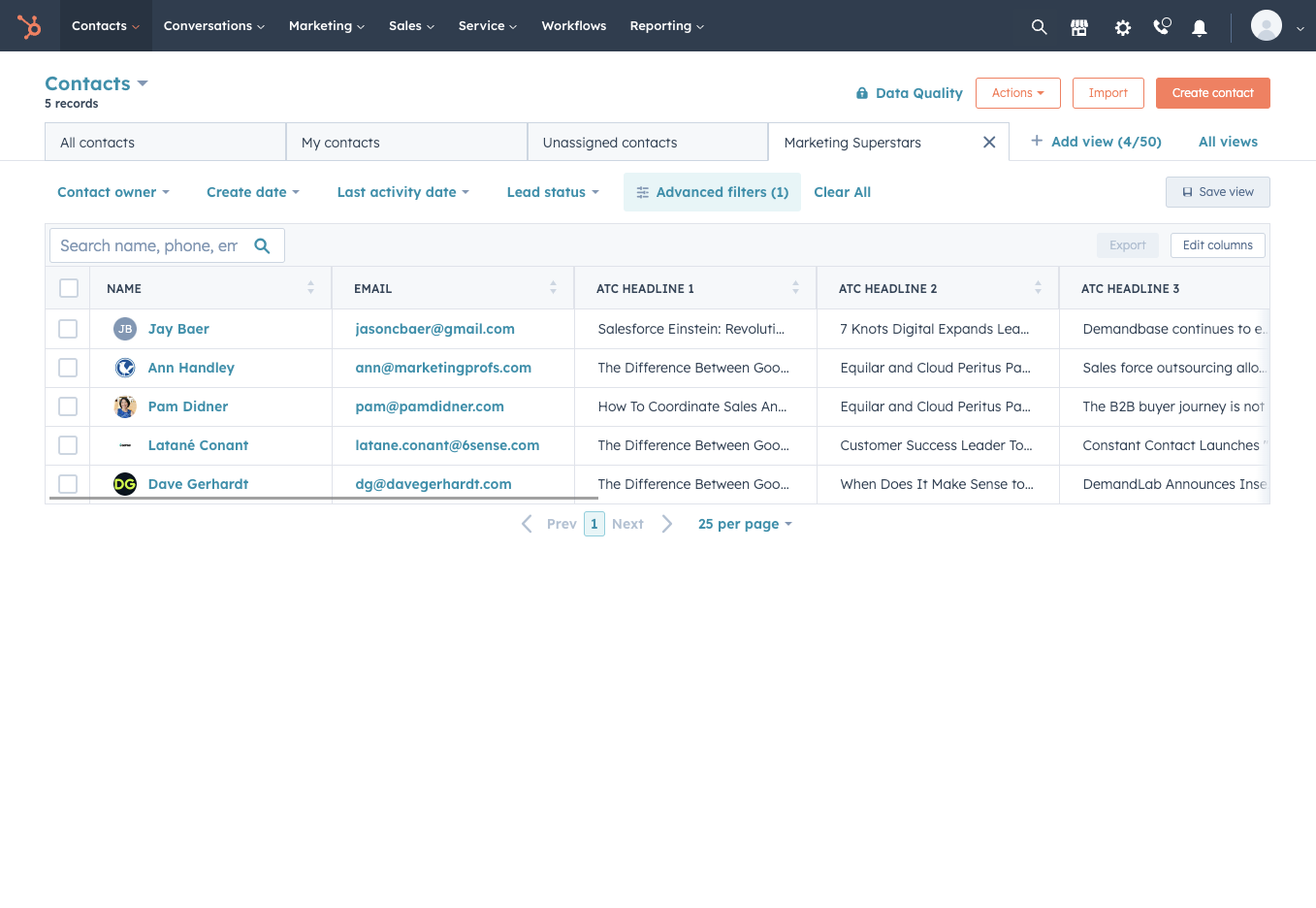Click Latané Conant's avatar icon

(125, 445)
